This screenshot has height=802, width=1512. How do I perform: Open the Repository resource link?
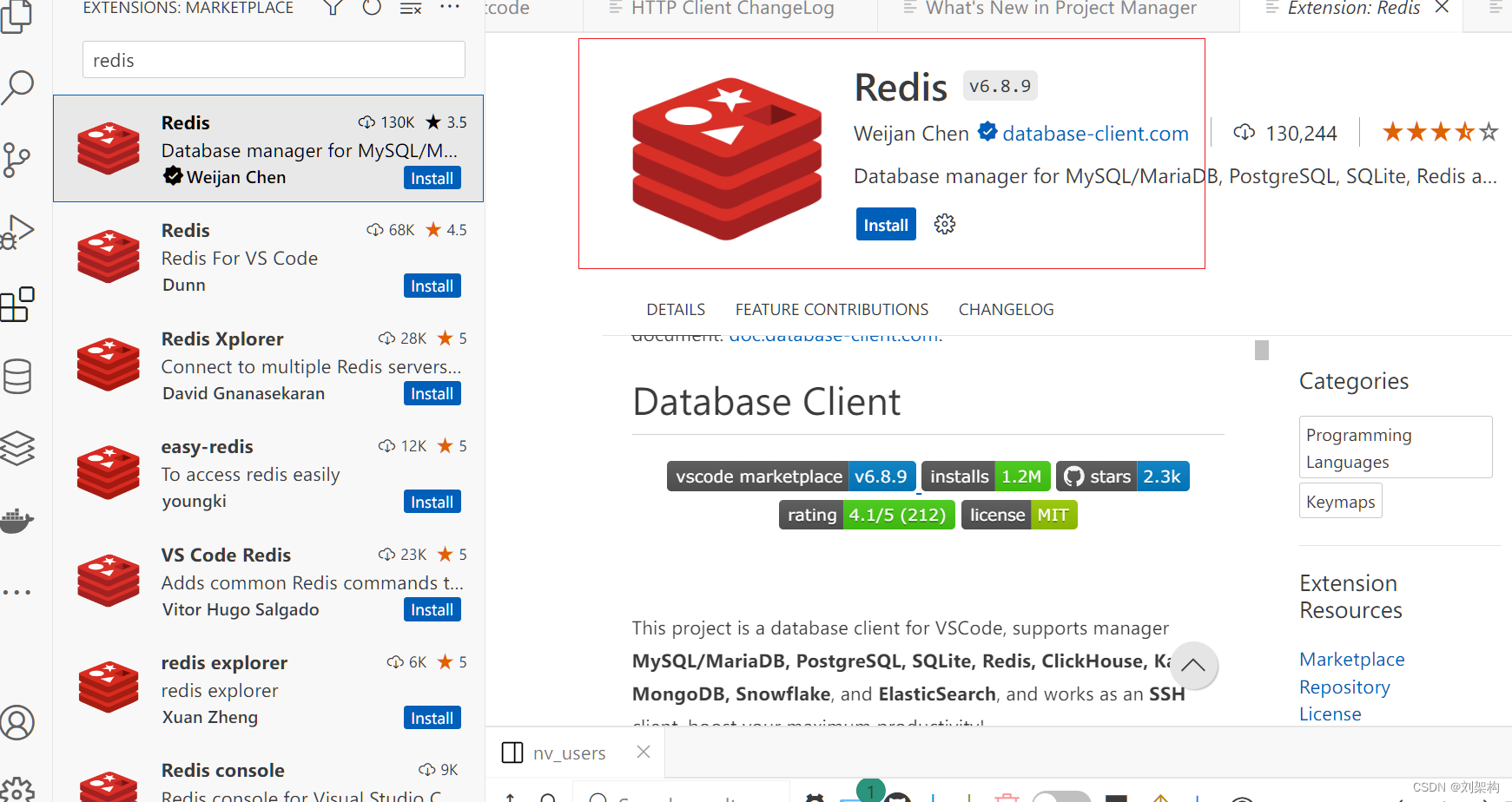pos(1344,687)
